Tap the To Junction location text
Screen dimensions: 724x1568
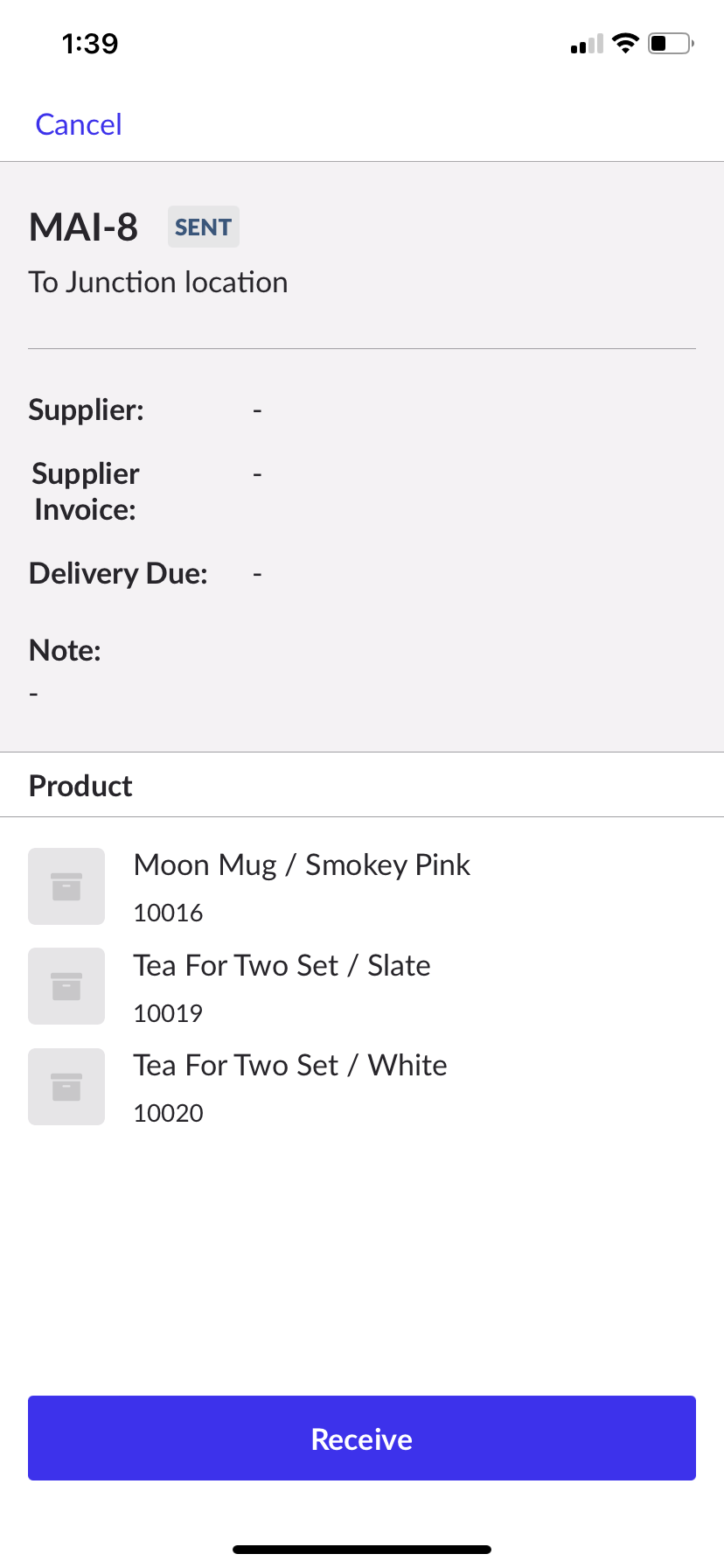pos(158,283)
